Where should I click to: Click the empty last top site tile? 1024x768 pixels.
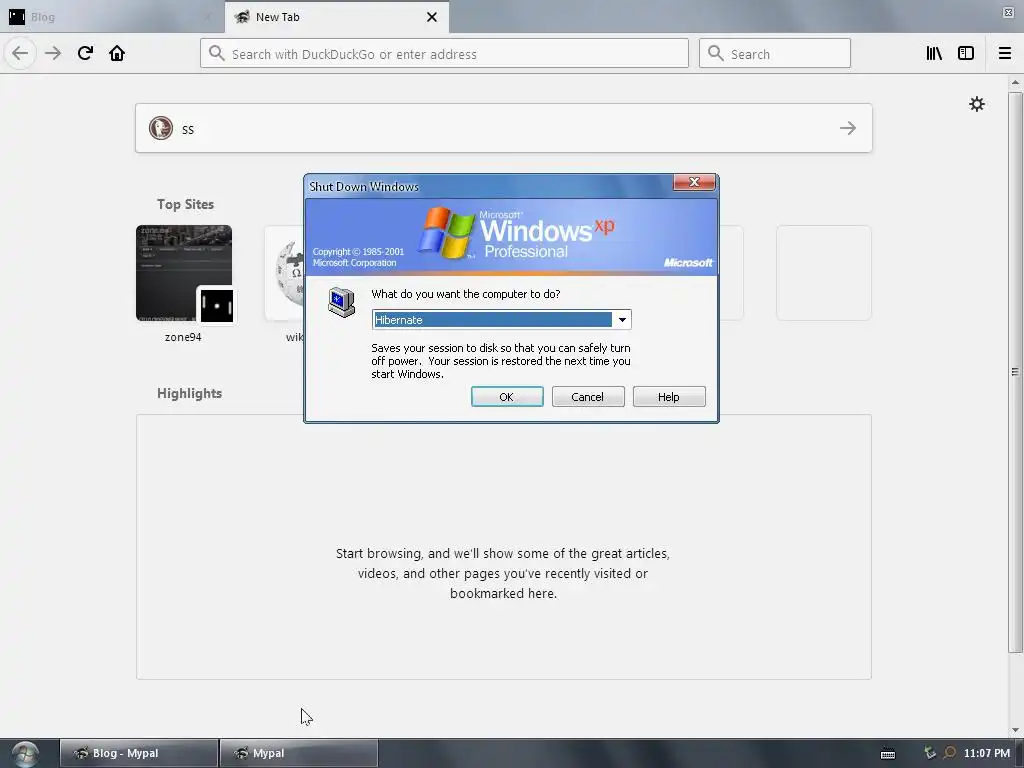[x=824, y=273]
